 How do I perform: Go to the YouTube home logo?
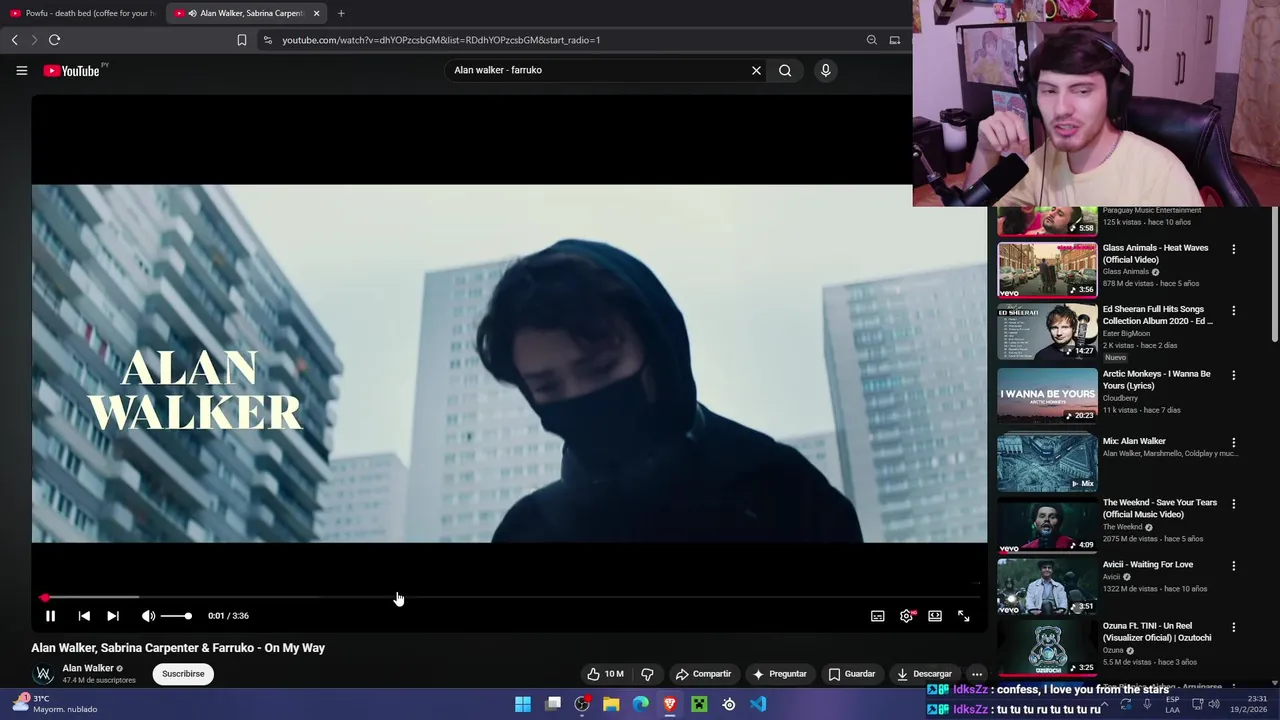tap(73, 71)
